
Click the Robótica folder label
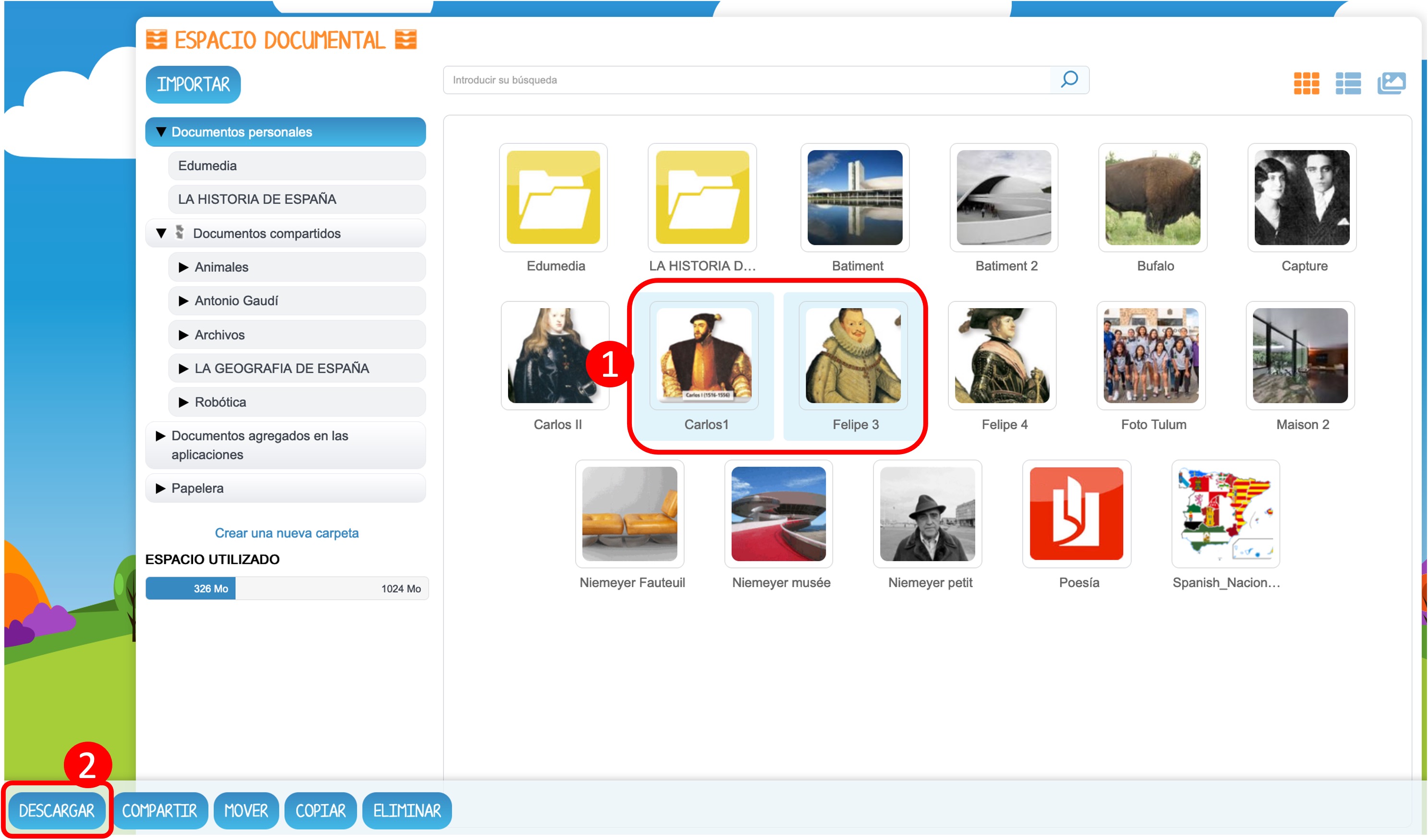220,402
